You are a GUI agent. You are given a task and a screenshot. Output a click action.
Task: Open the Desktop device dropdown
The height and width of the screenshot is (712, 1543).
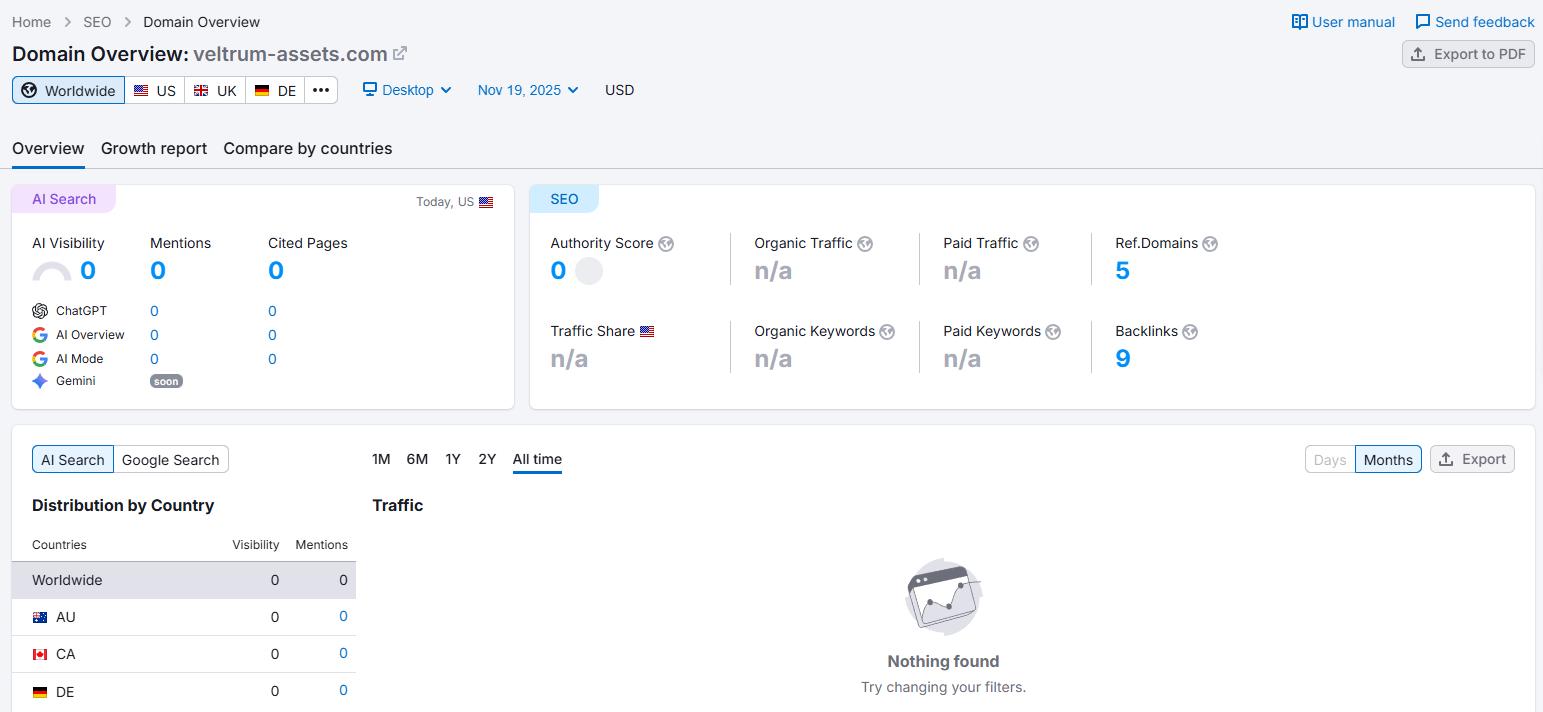[407, 89]
